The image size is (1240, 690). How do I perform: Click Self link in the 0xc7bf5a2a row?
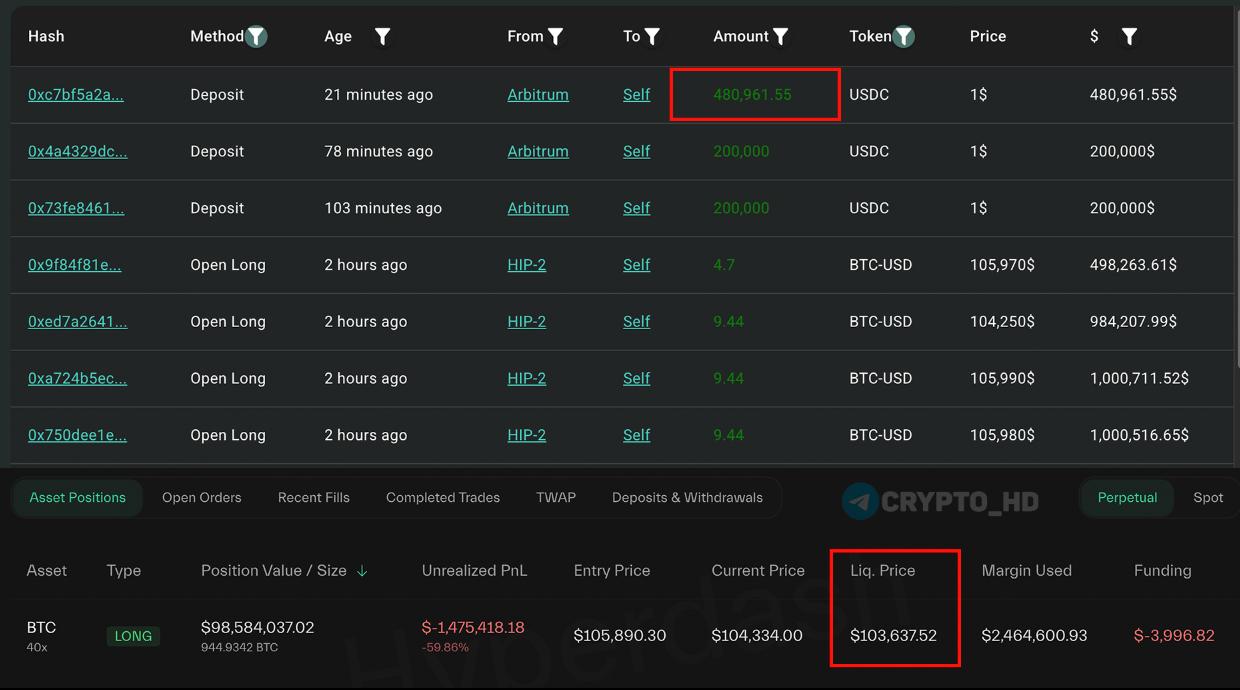[636, 95]
